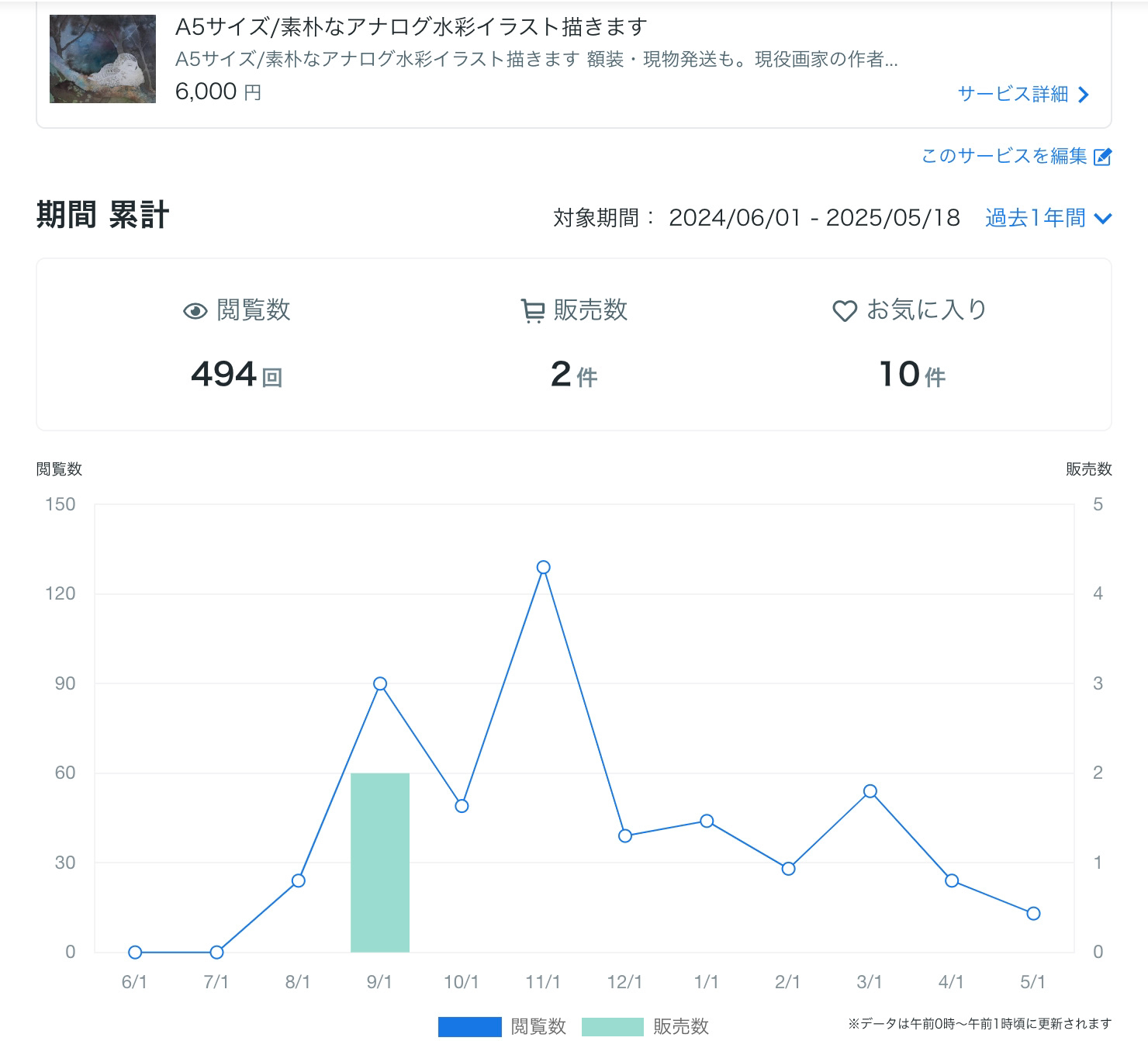Click the green 販売数 legend swatch
1148x1041 pixels.
pyautogui.click(x=614, y=1025)
